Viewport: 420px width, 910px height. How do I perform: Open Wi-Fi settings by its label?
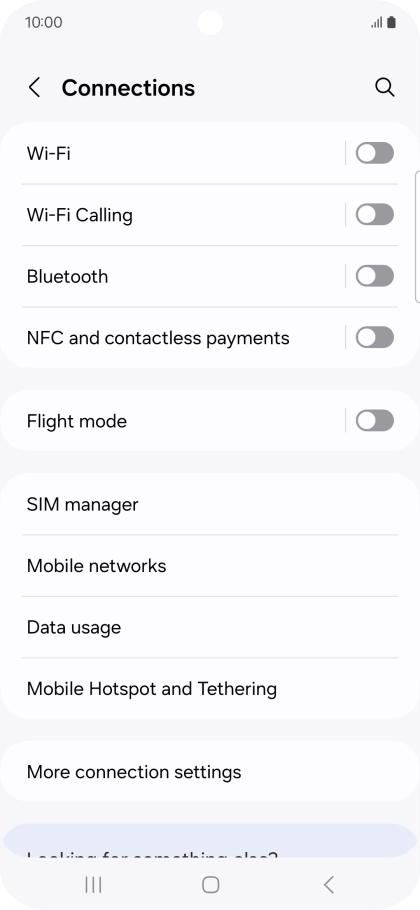[49, 154]
